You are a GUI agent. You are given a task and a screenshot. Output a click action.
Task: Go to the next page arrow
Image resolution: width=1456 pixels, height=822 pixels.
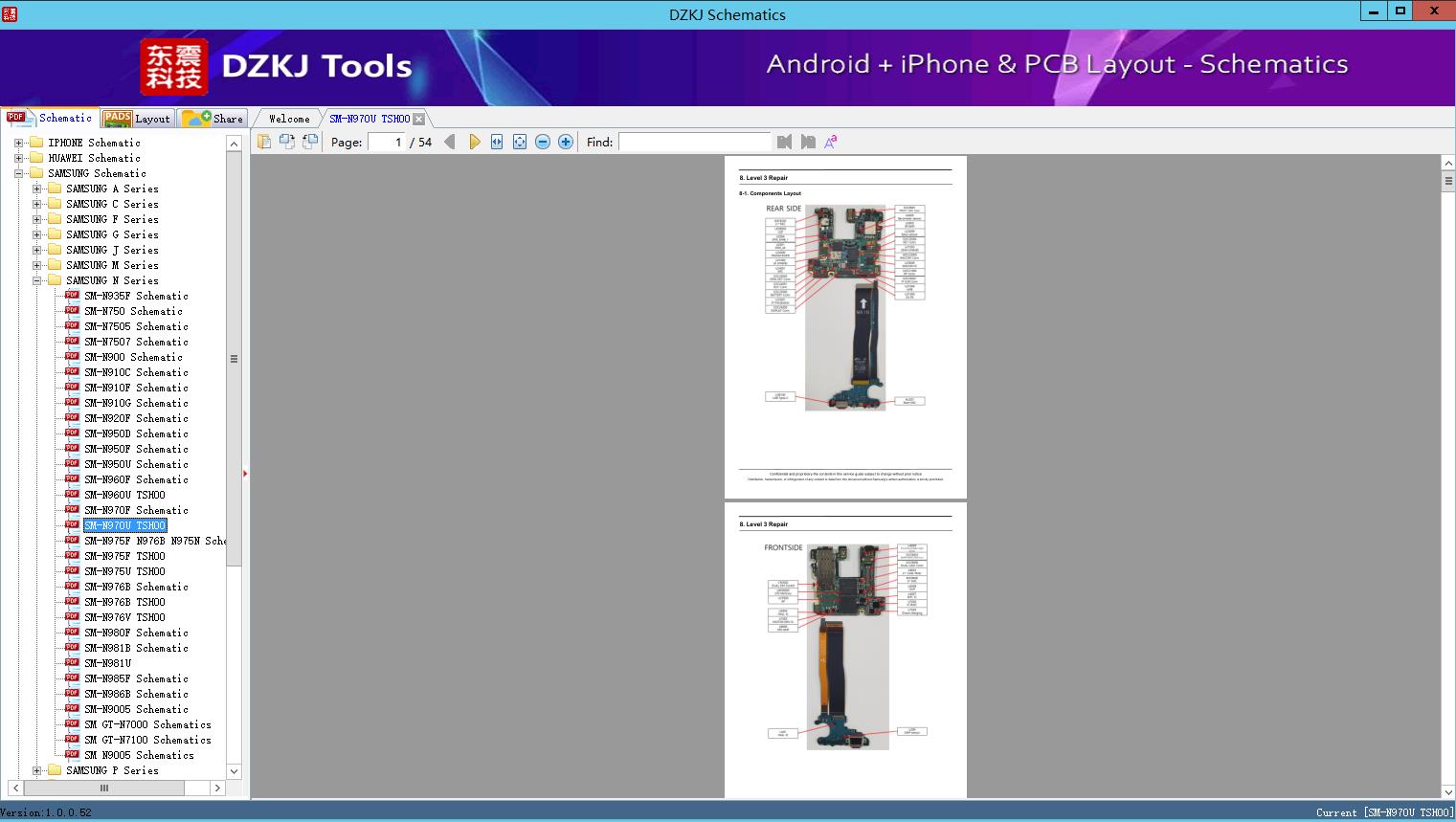(x=474, y=142)
